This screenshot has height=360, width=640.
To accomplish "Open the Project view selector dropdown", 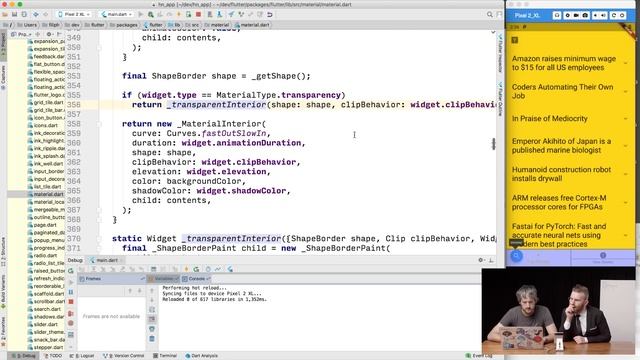I will click(20, 34).
